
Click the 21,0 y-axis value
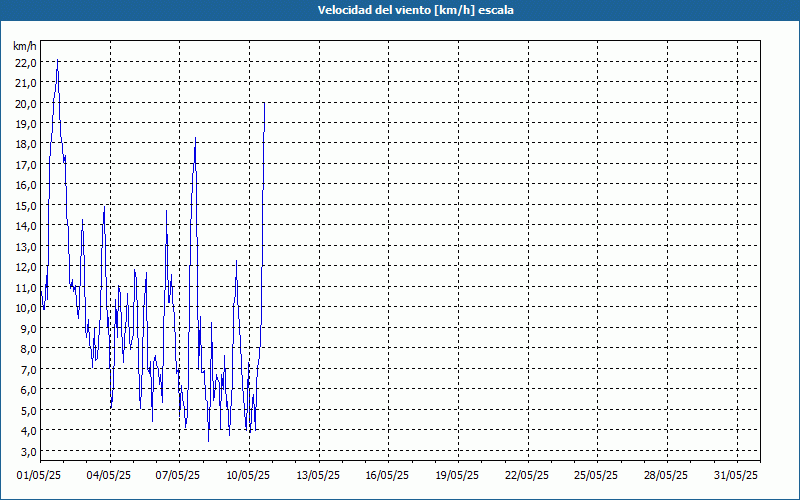pyautogui.click(x=26, y=83)
